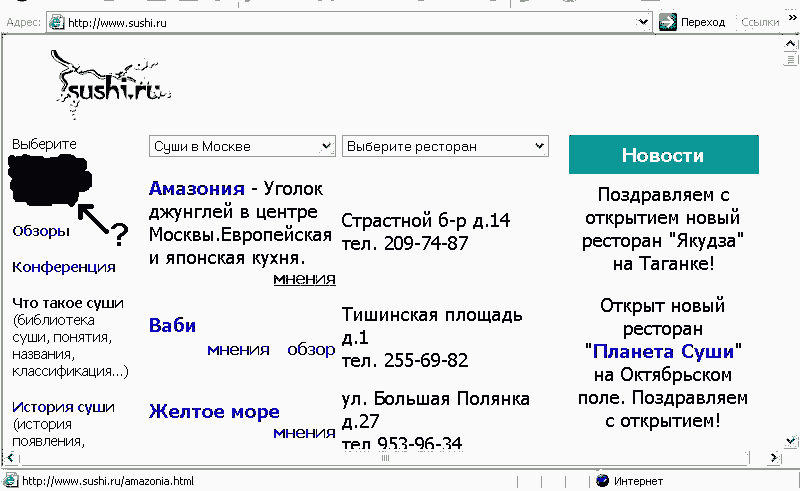The image size is (800, 491).
Task: Click the Internet zone globe icon in status bar
Action: click(602, 481)
